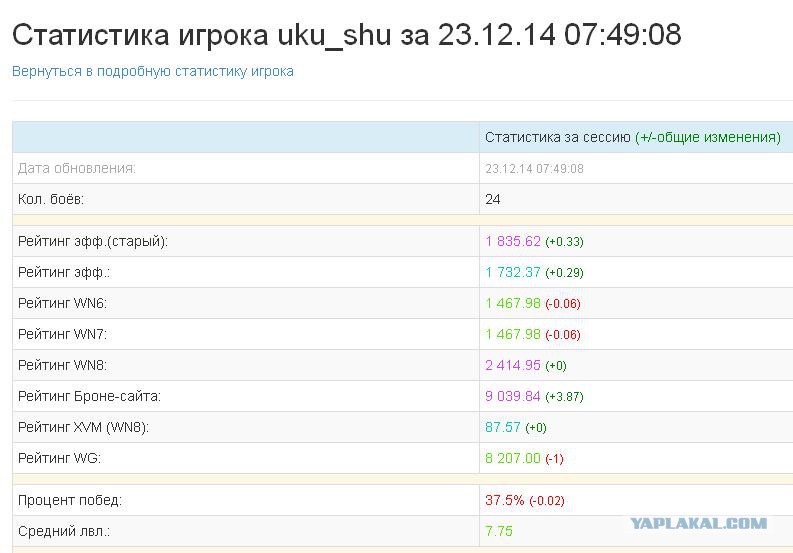
Task: Click the XVM (WN8) value 87.57
Action: pos(503,427)
